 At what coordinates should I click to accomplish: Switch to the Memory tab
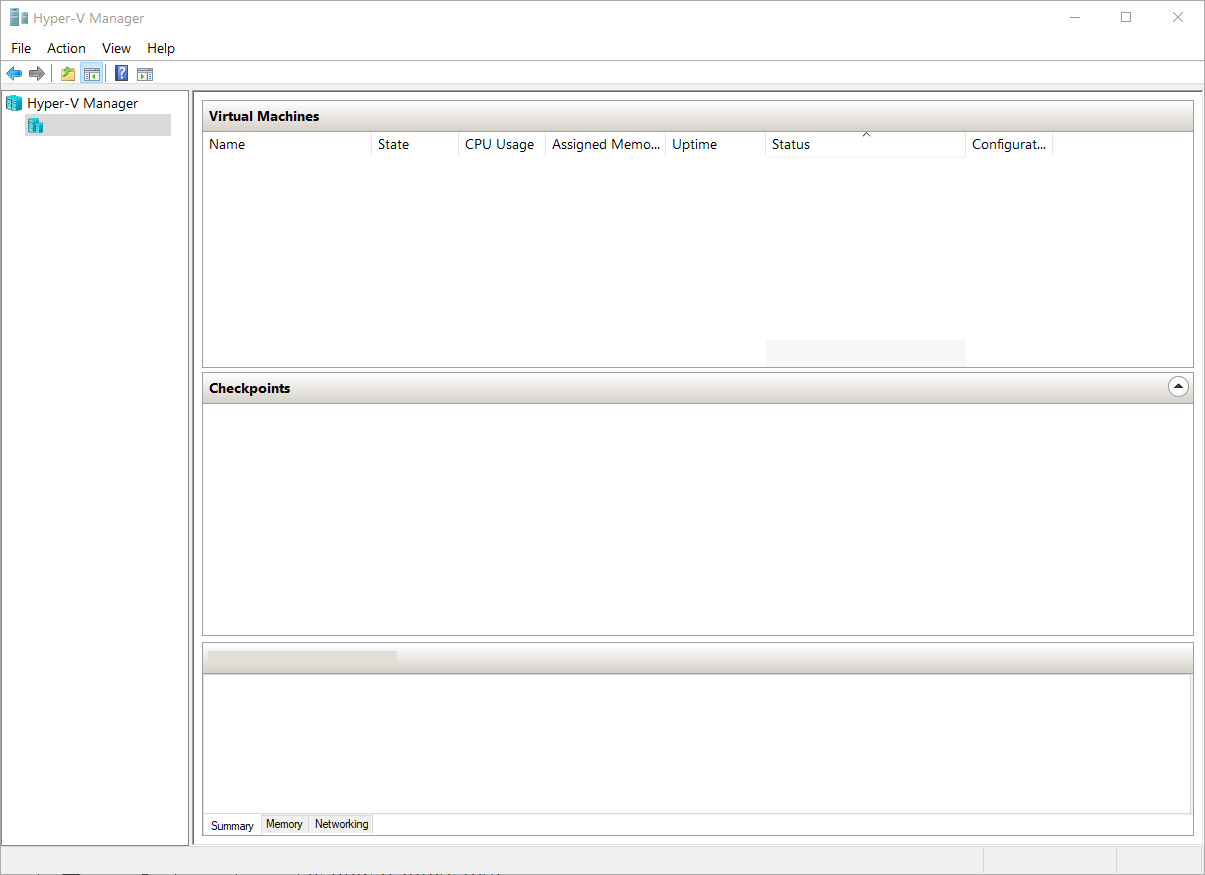tap(284, 823)
